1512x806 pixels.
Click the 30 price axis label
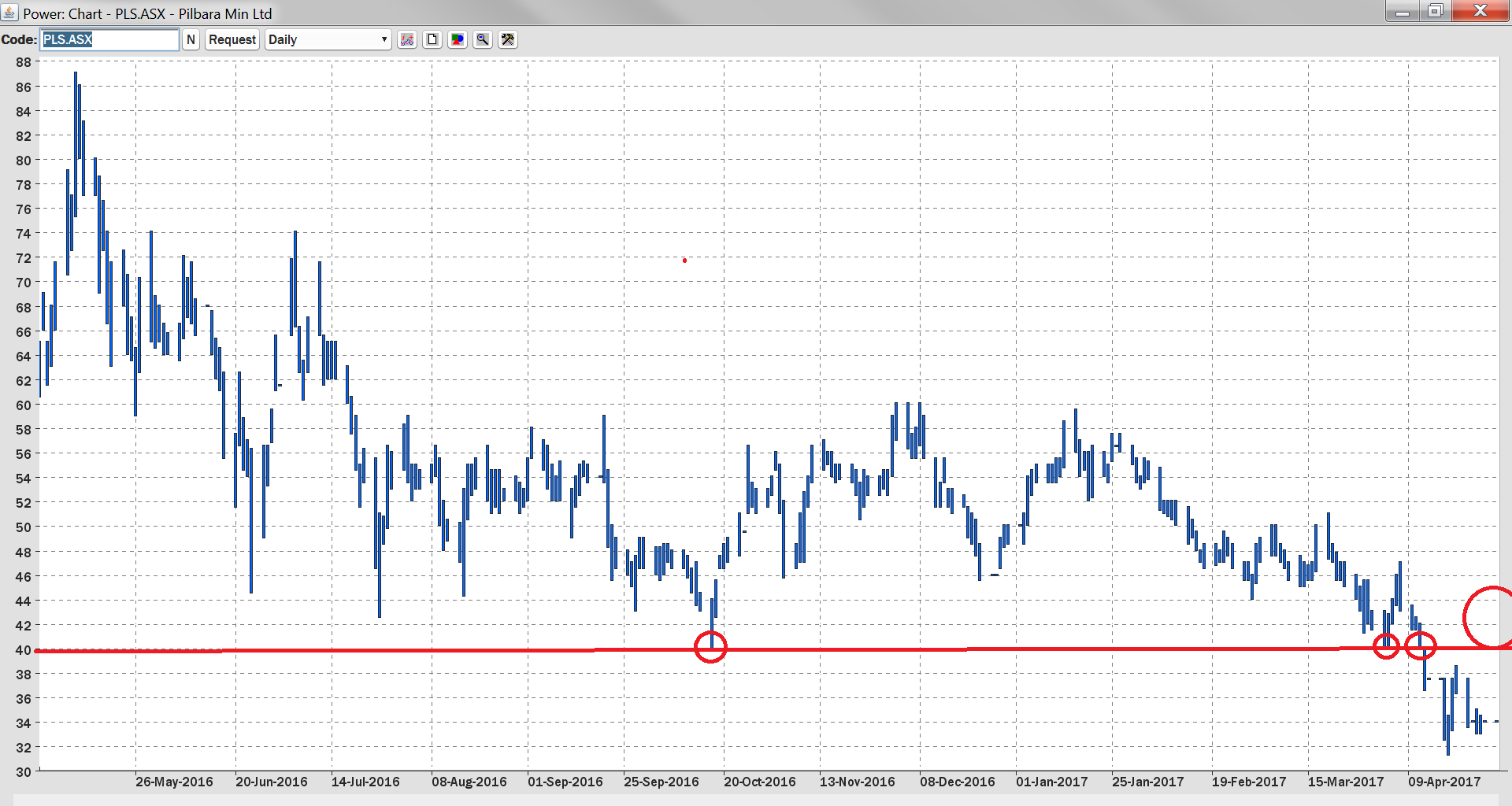pos(24,772)
